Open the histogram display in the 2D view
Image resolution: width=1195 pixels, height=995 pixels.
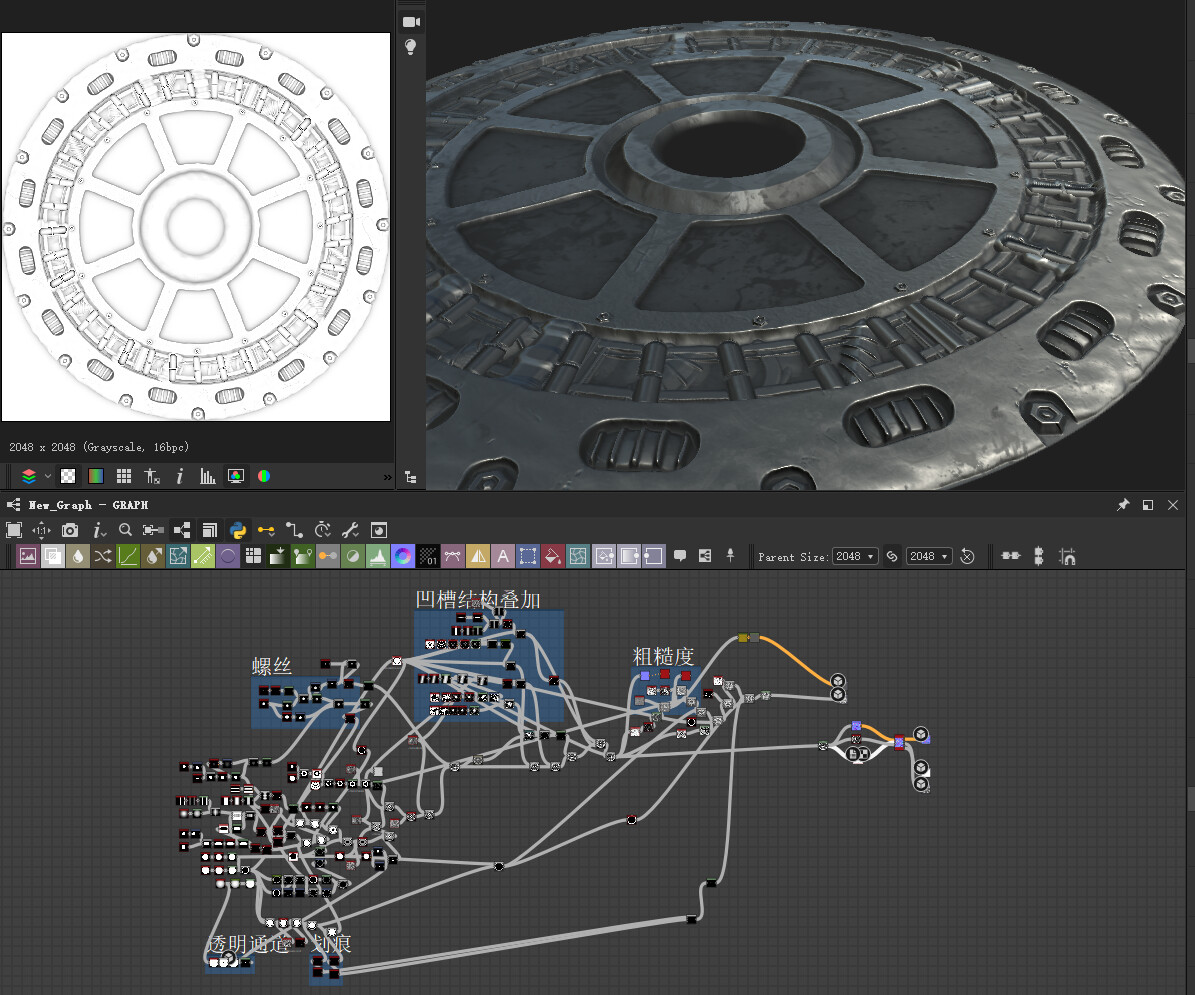207,476
